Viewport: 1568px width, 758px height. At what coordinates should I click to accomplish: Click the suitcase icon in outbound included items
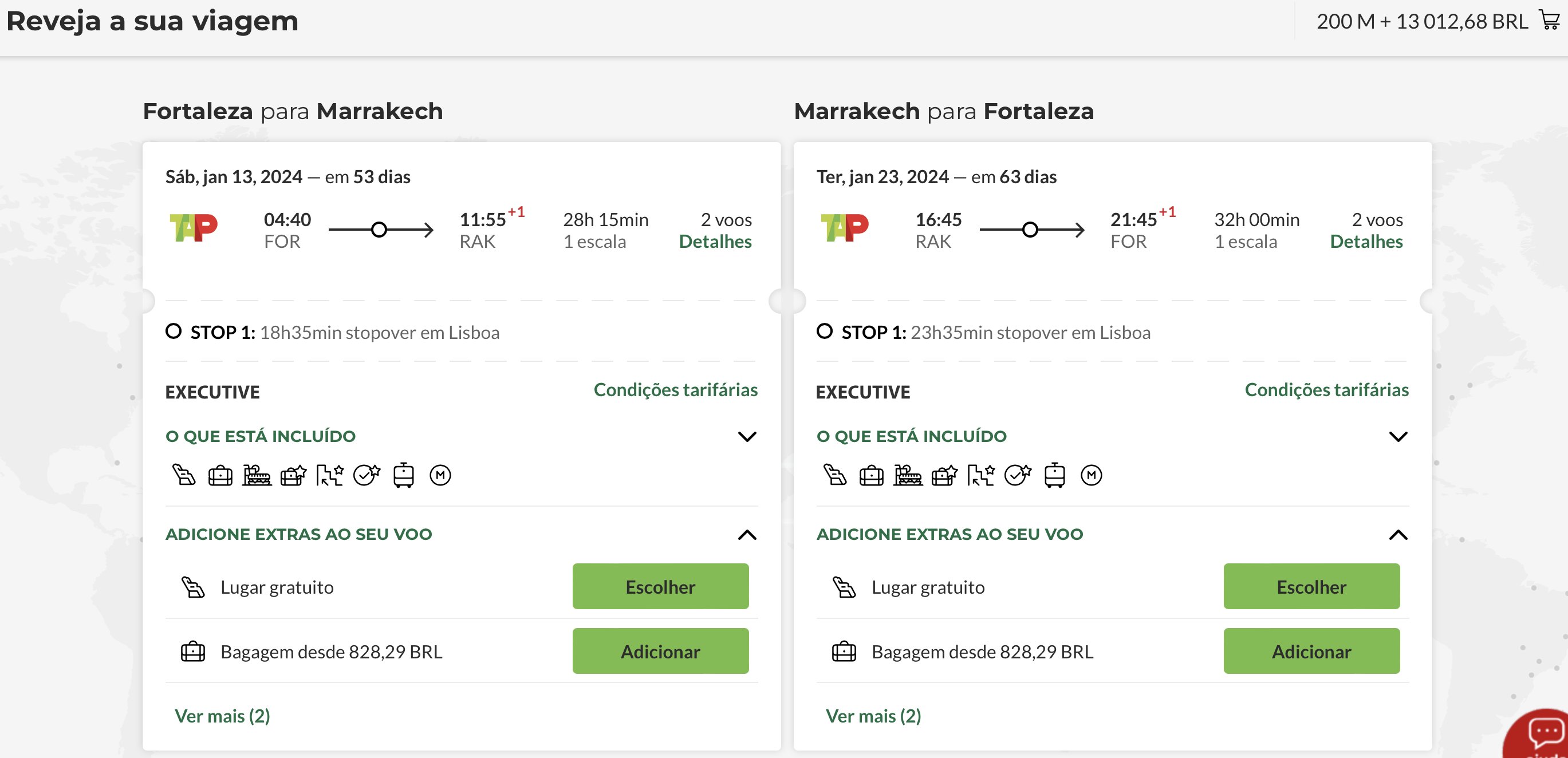pos(220,475)
